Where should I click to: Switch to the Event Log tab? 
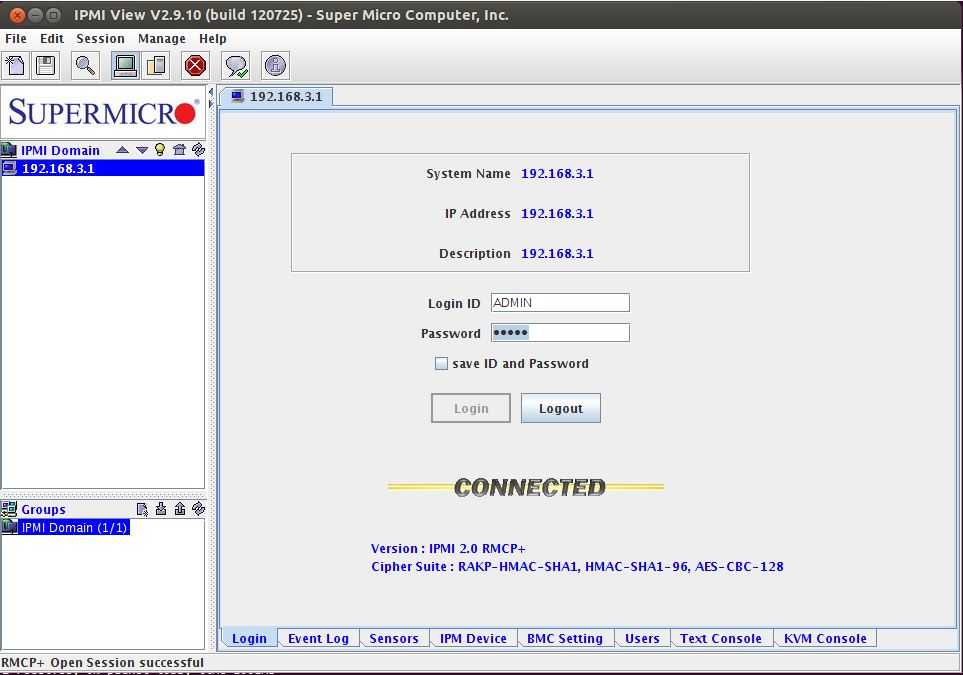point(318,638)
